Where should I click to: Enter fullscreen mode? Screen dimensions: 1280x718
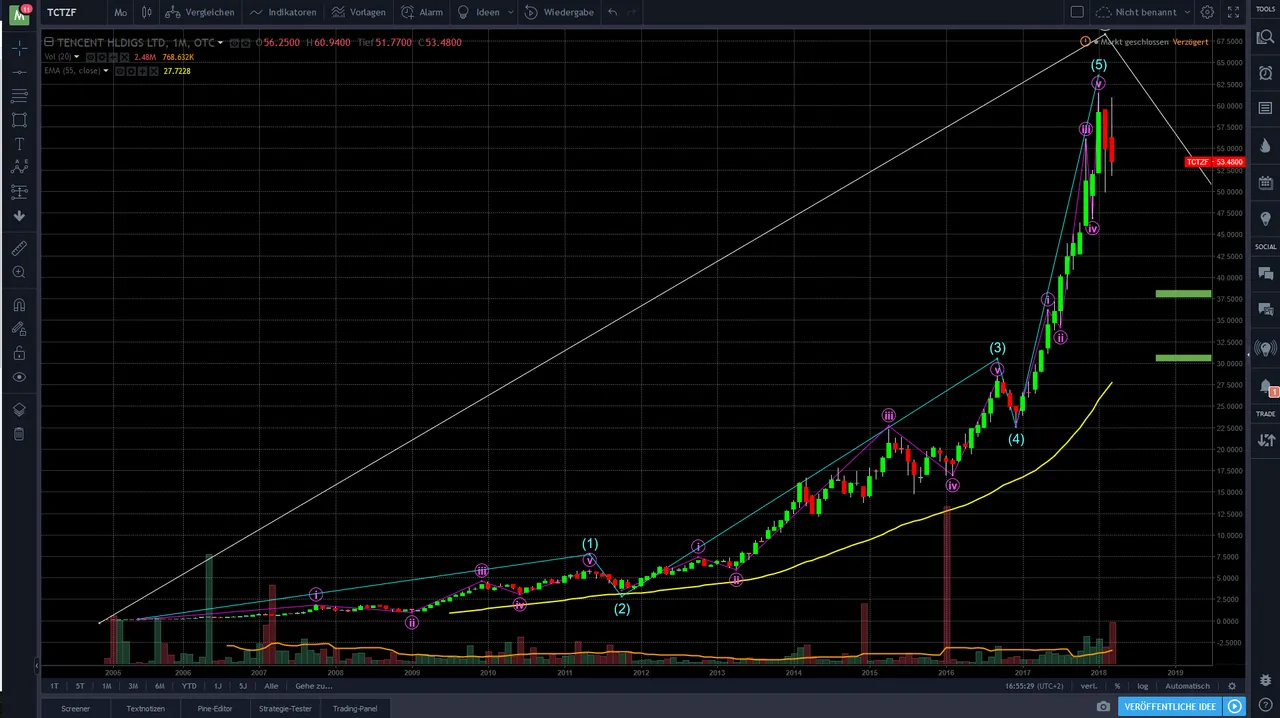1232,12
